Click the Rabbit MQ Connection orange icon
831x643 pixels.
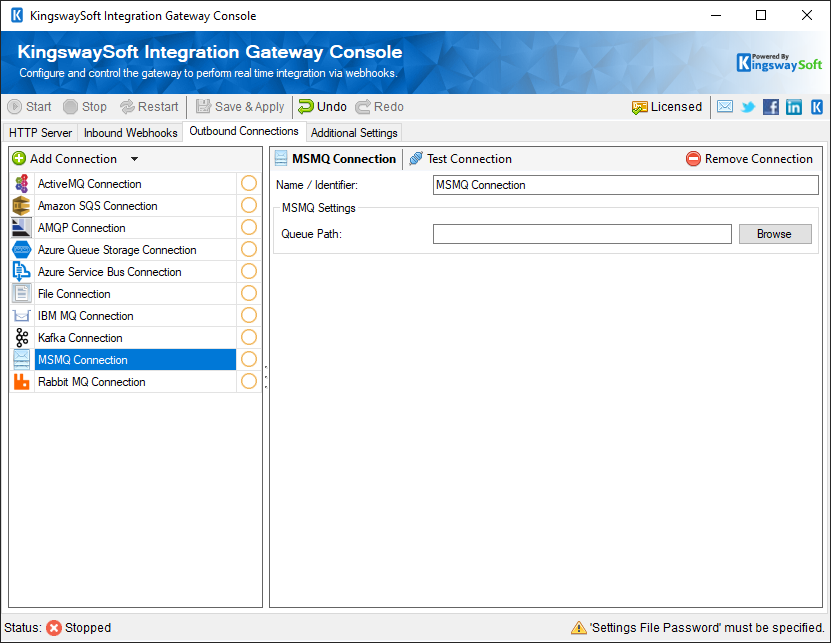22,382
